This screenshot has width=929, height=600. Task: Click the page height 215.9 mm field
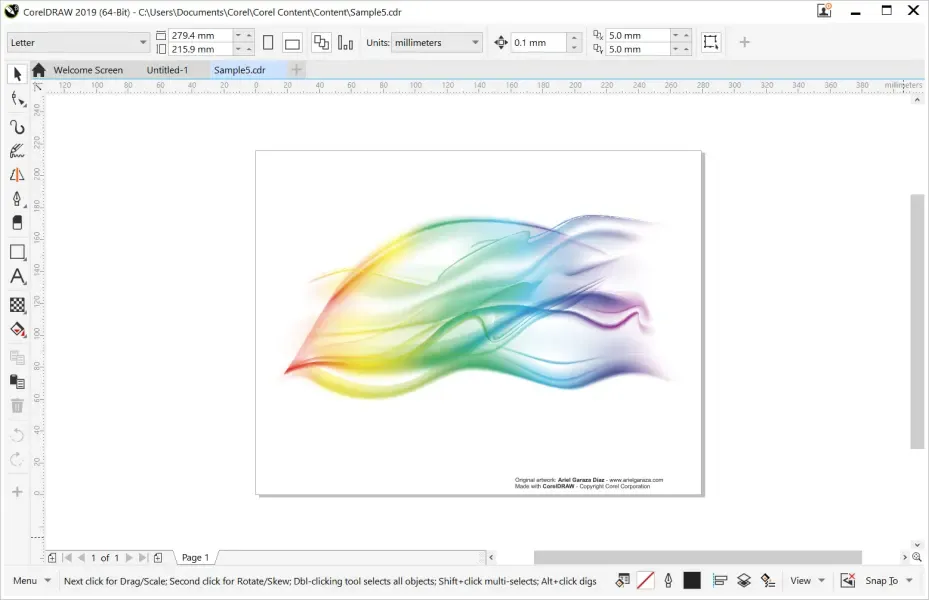point(200,49)
